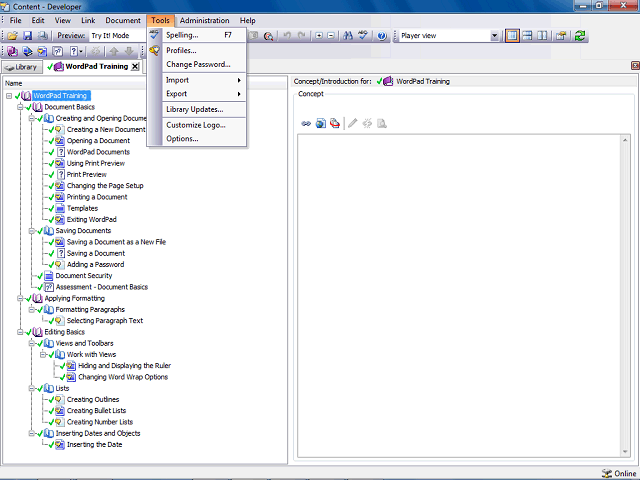Click the Redo arrow icon
This screenshot has width=640, height=480.
click(302, 36)
